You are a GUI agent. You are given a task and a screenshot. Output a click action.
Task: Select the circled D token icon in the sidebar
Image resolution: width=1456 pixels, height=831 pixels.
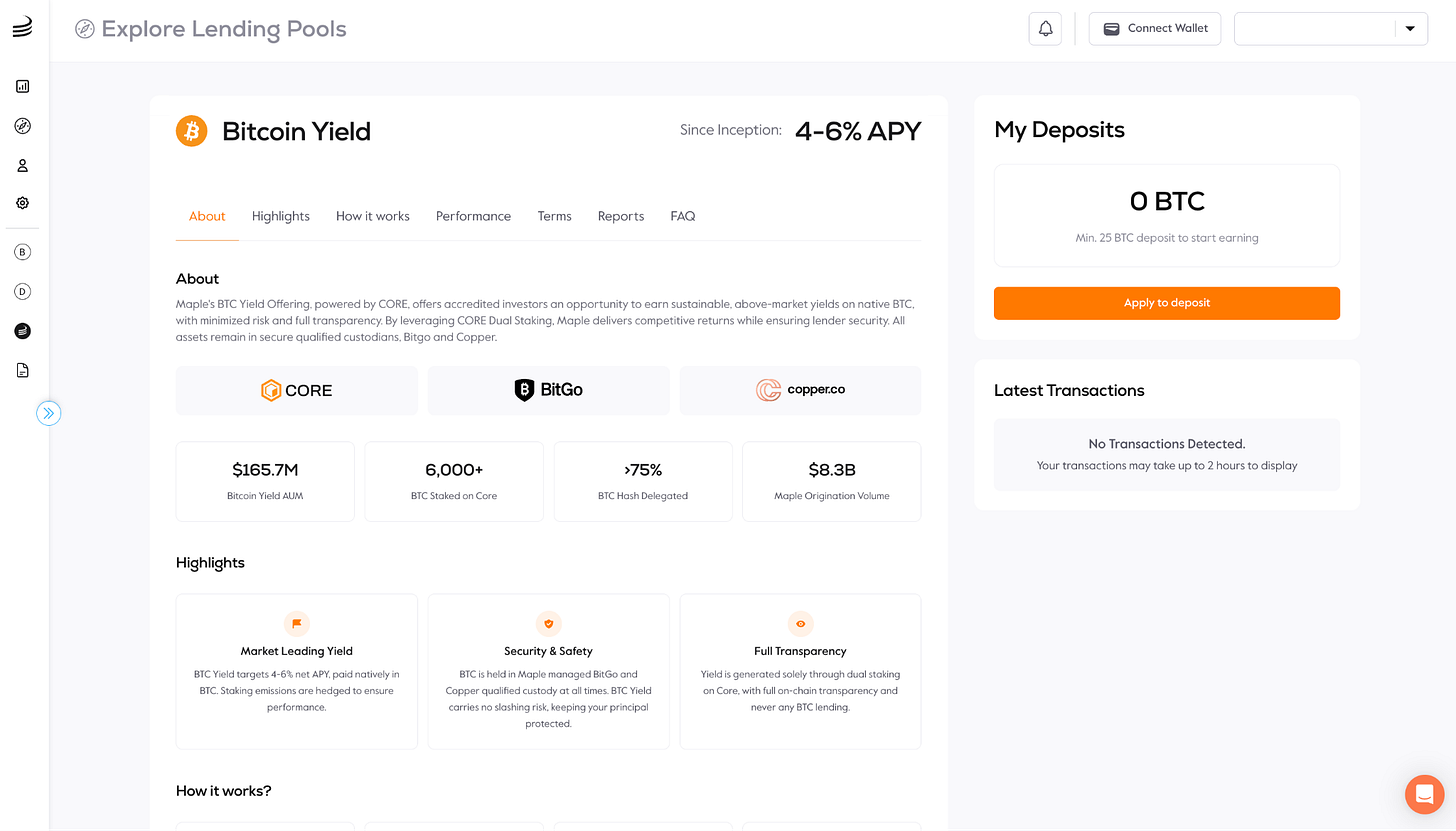pyautogui.click(x=22, y=291)
